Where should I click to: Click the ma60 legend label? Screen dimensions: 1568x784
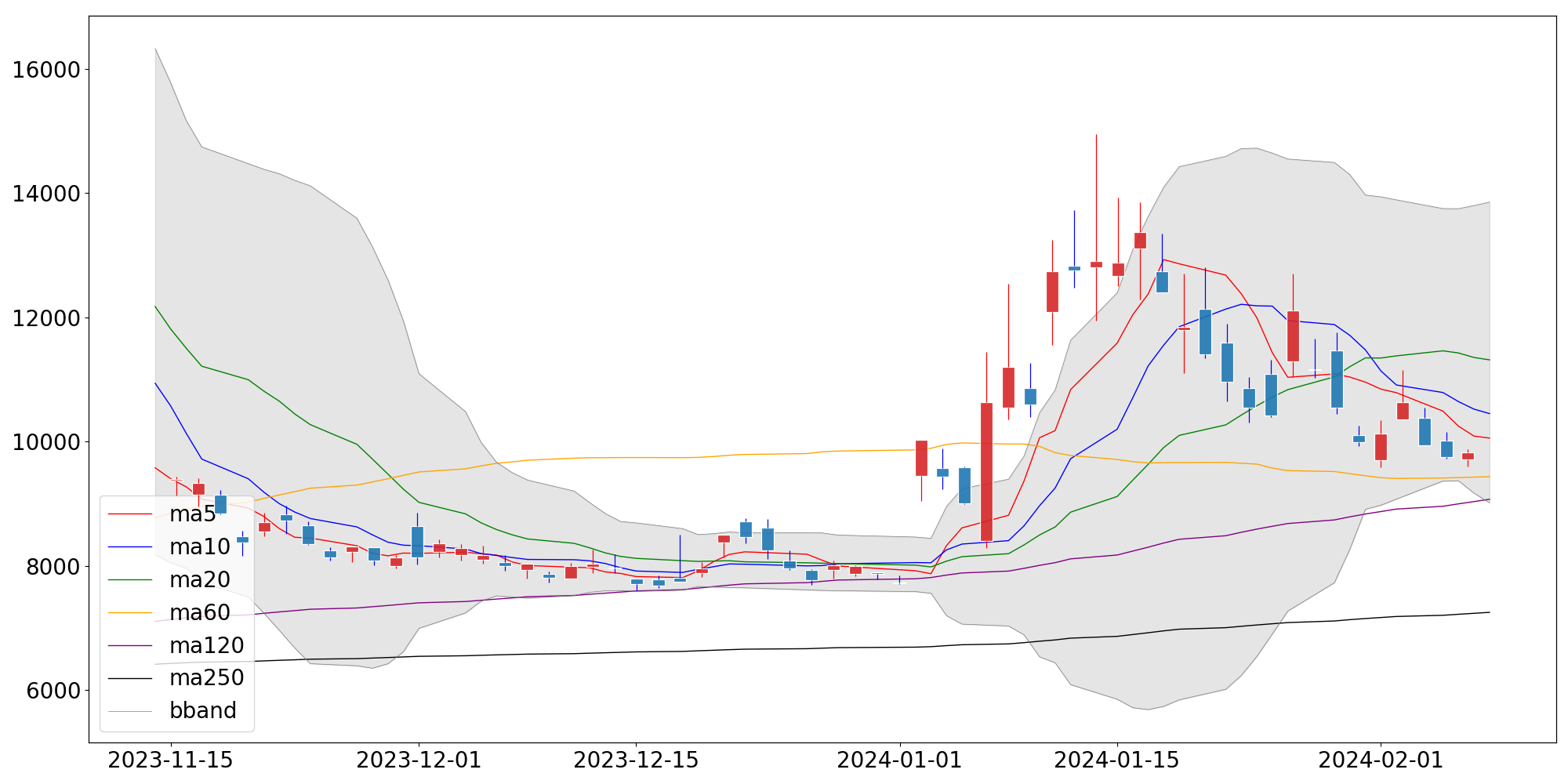coord(200,612)
